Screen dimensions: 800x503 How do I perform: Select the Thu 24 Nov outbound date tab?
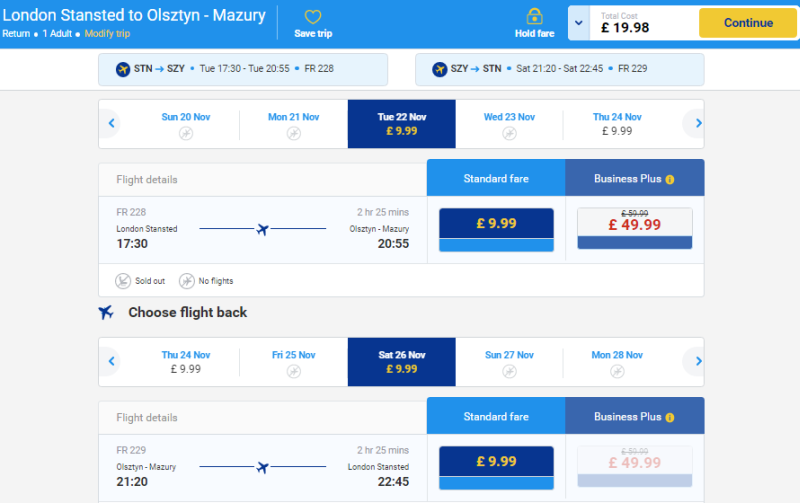(617, 124)
